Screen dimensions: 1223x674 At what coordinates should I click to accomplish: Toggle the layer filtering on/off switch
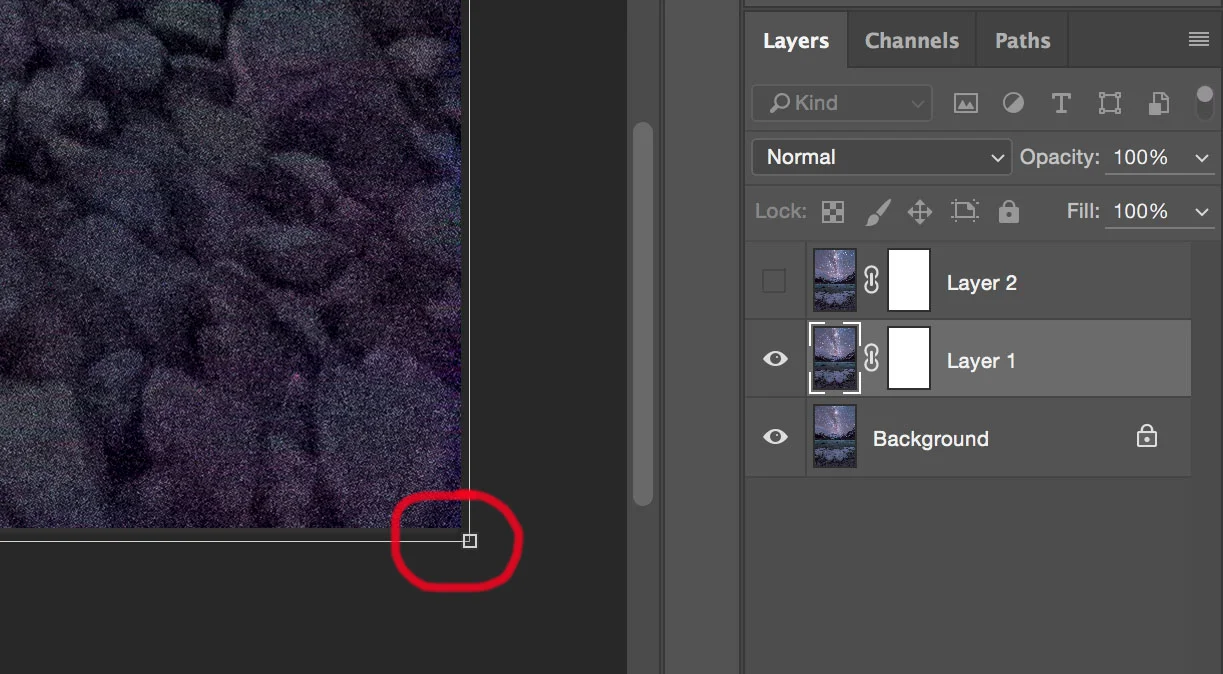1204,102
